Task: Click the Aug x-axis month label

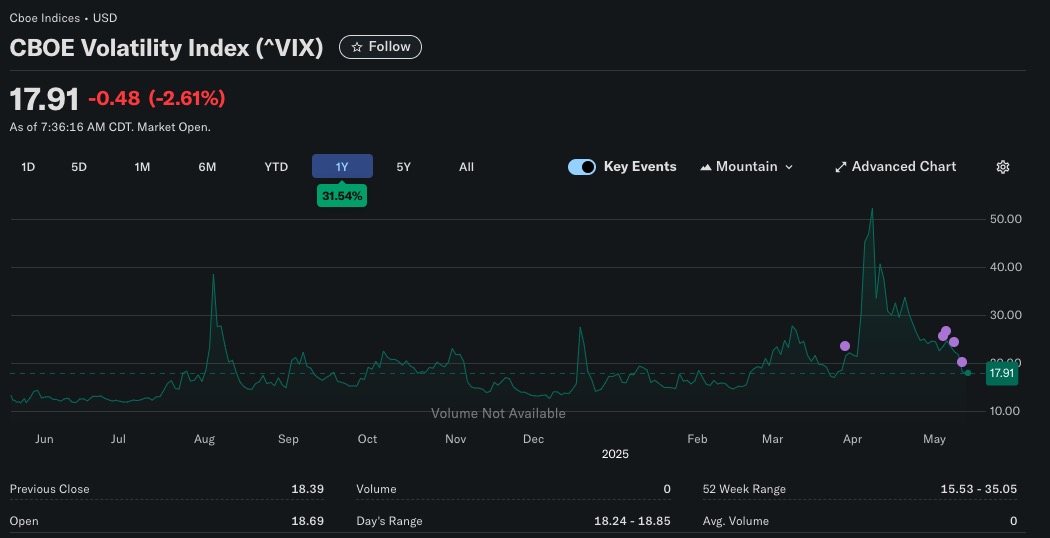Action: click(x=204, y=440)
